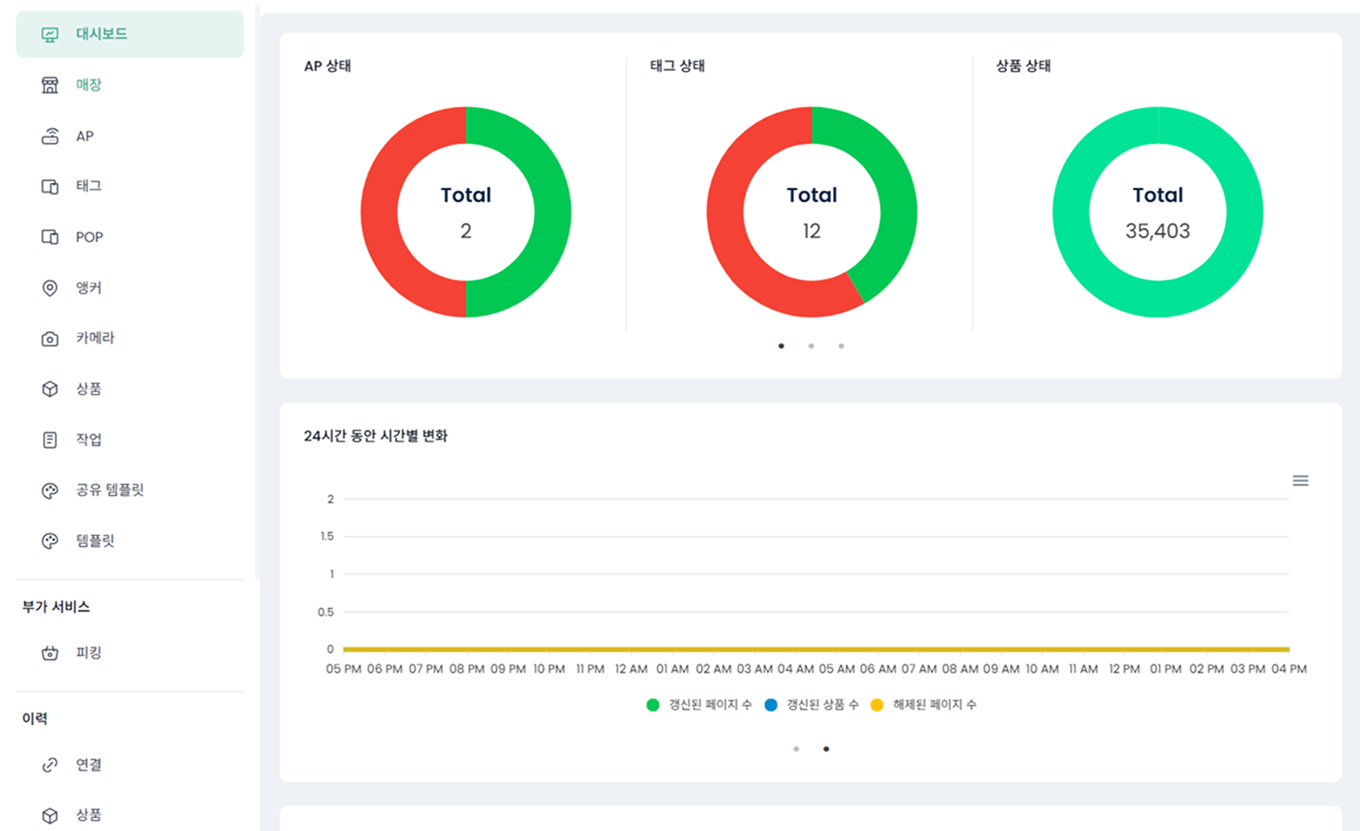1360x831 pixels.
Task: Click the box icon beside 상품 above 작업
Action: click(50, 389)
